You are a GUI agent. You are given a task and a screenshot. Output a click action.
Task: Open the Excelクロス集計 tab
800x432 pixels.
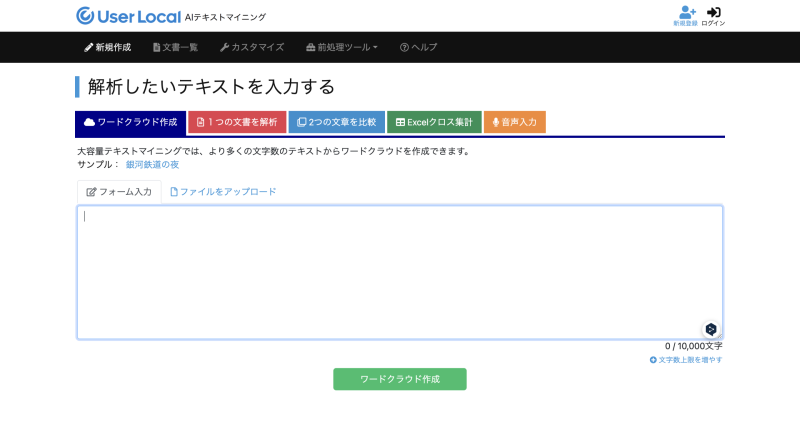[x=434, y=122]
